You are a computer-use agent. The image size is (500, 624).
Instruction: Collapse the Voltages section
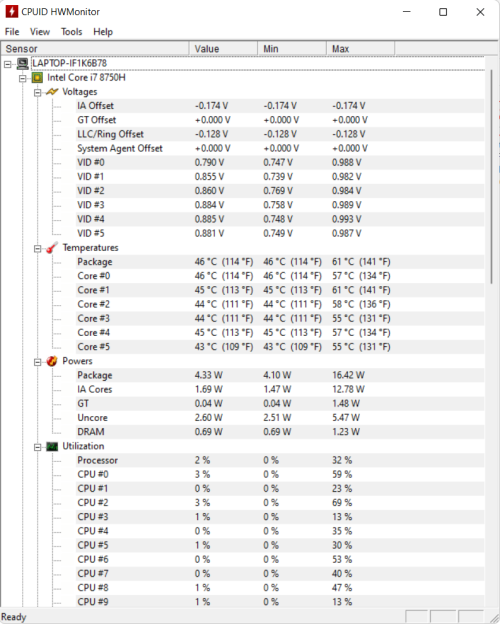click(x=37, y=92)
